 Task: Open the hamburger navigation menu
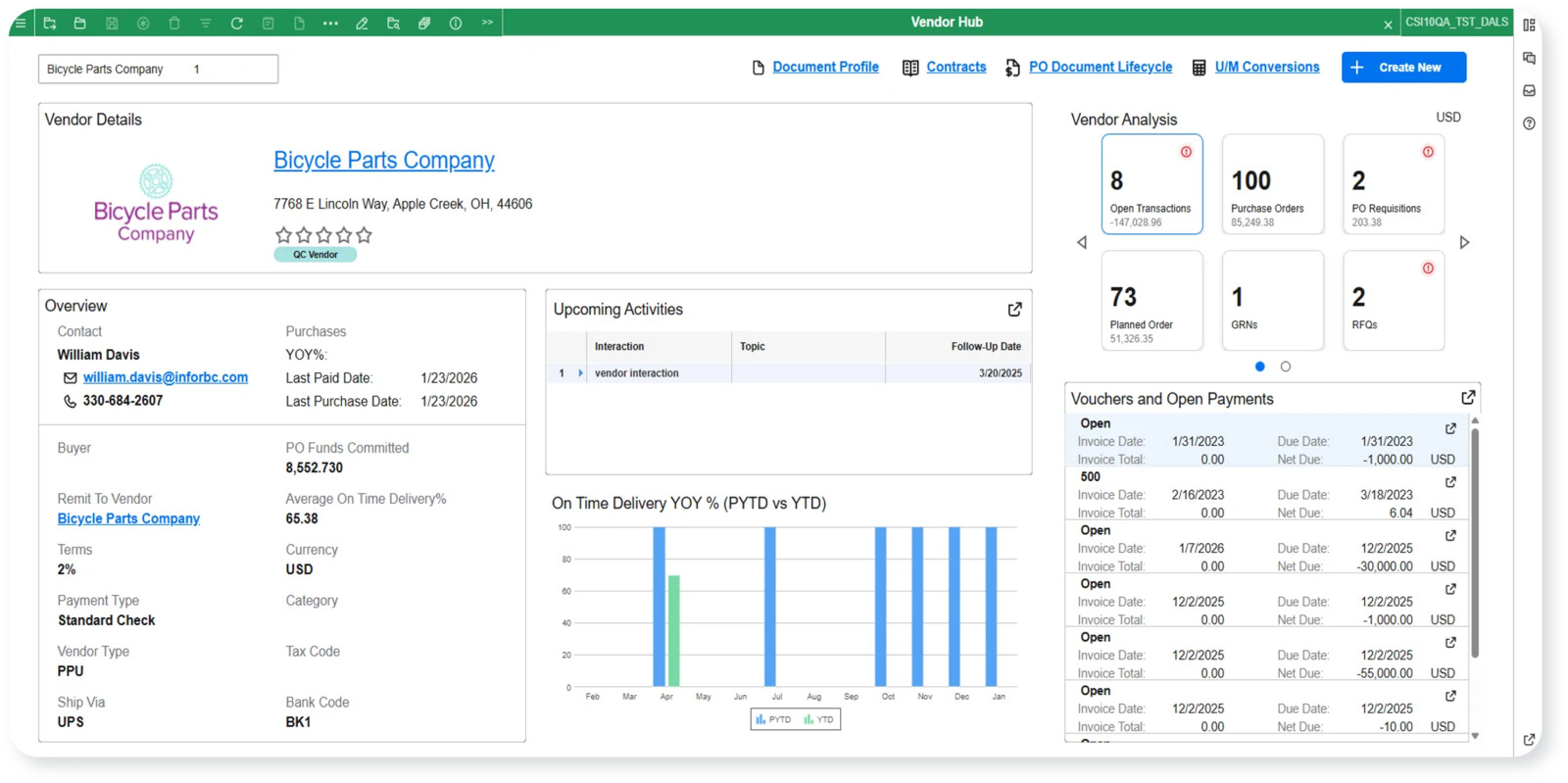point(20,23)
